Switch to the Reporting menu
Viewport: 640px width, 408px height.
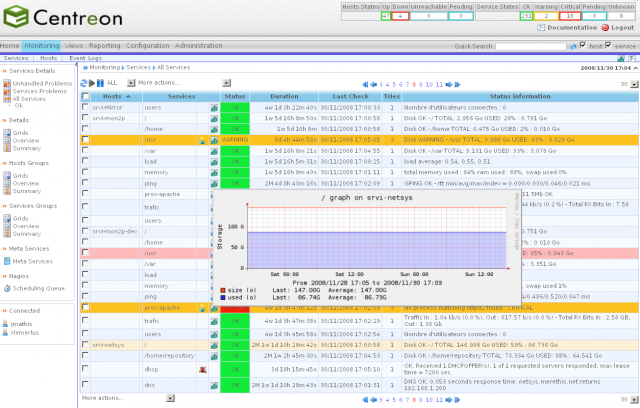click(105, 46)
